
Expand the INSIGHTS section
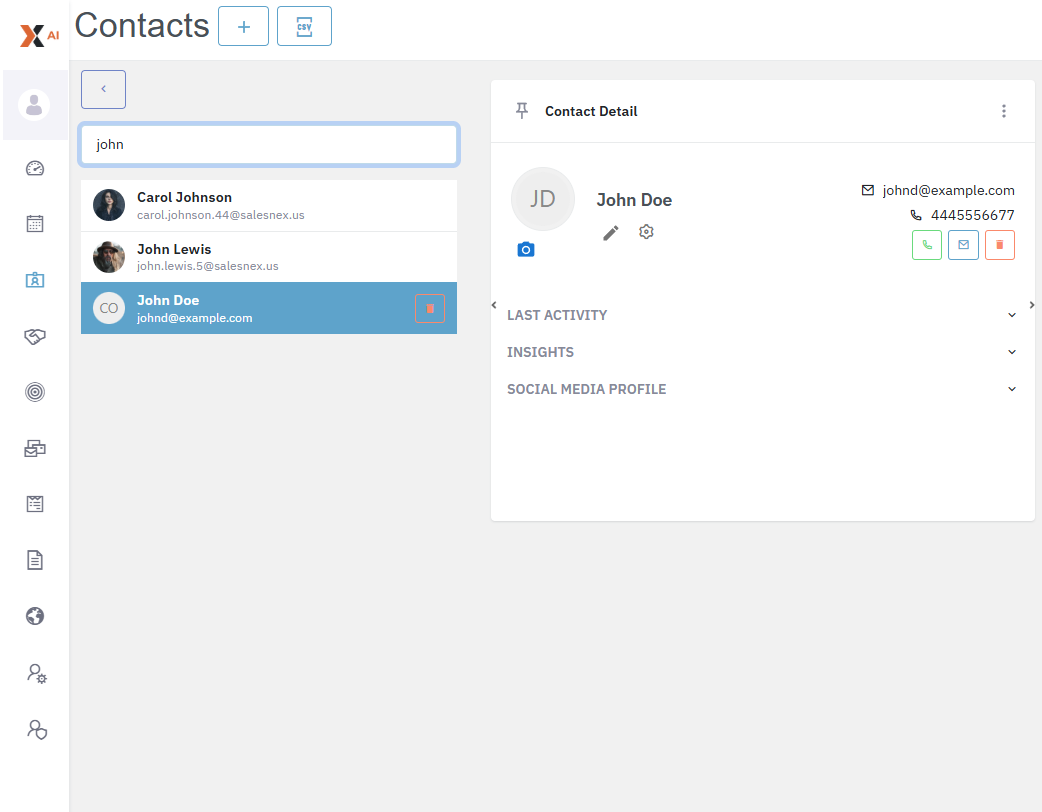click(x=1011, y=352)
